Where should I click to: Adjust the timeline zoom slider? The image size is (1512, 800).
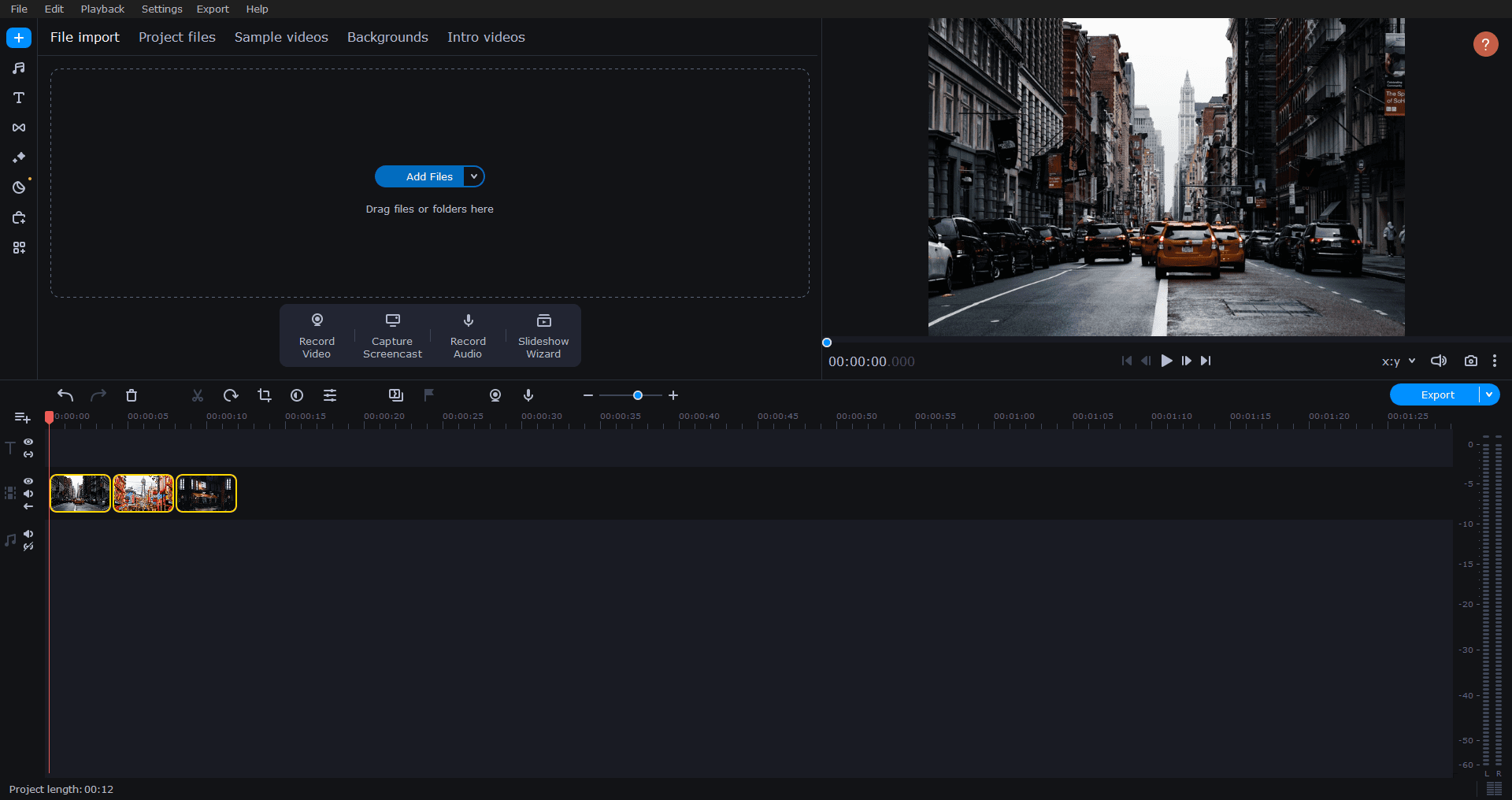(637, 395)
